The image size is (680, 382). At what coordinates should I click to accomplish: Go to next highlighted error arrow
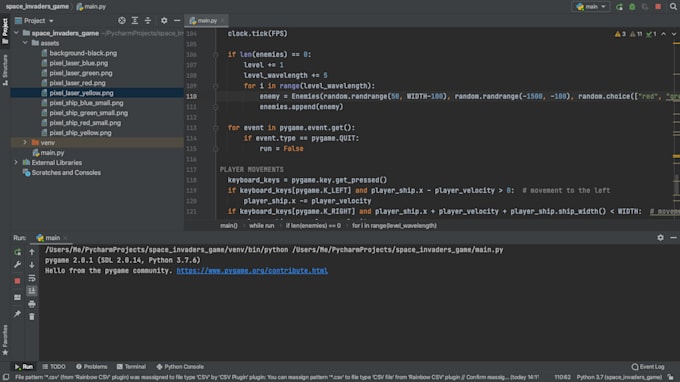click(673, 34)
